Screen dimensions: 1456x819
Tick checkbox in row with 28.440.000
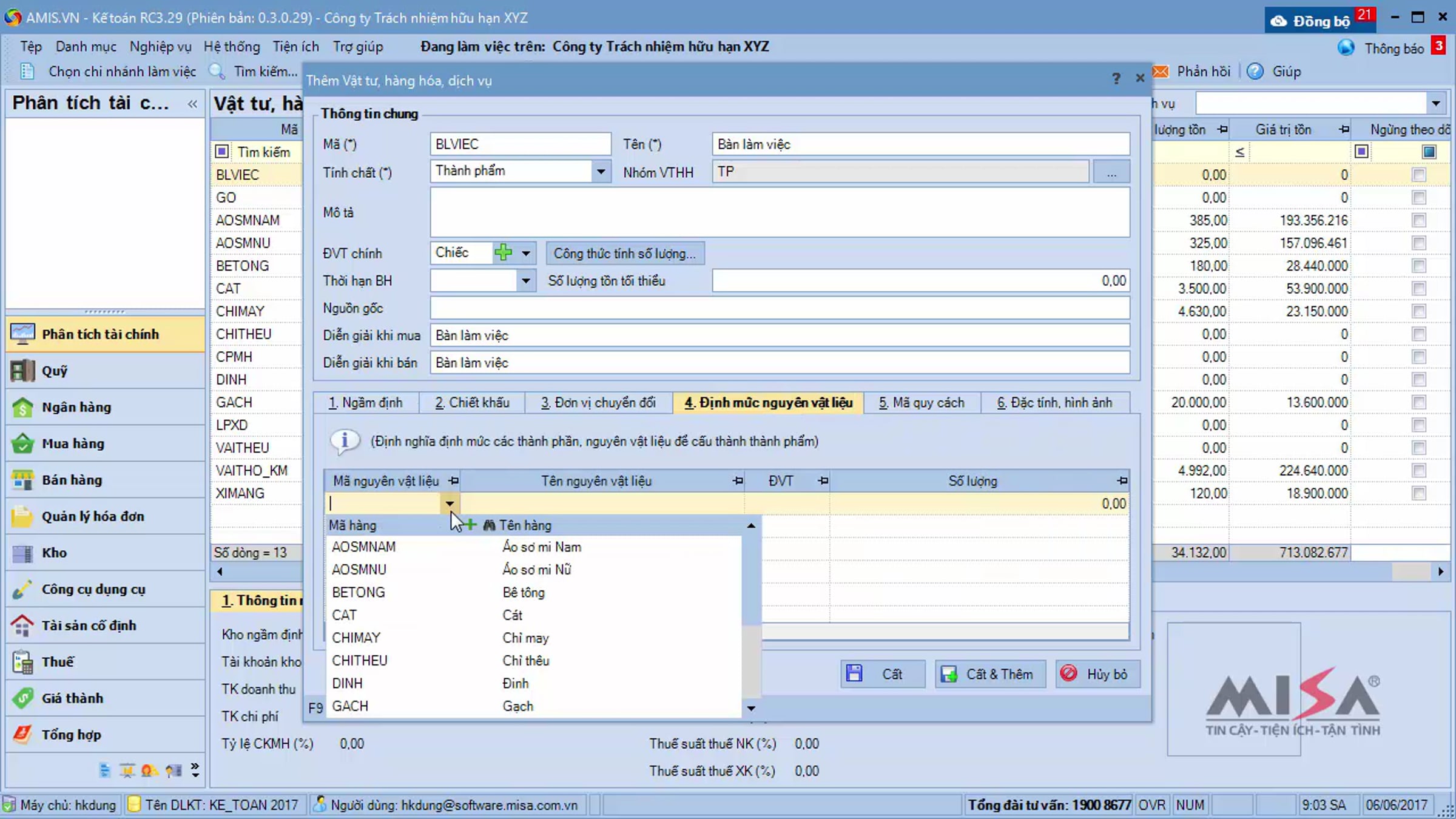[1418, 266]
